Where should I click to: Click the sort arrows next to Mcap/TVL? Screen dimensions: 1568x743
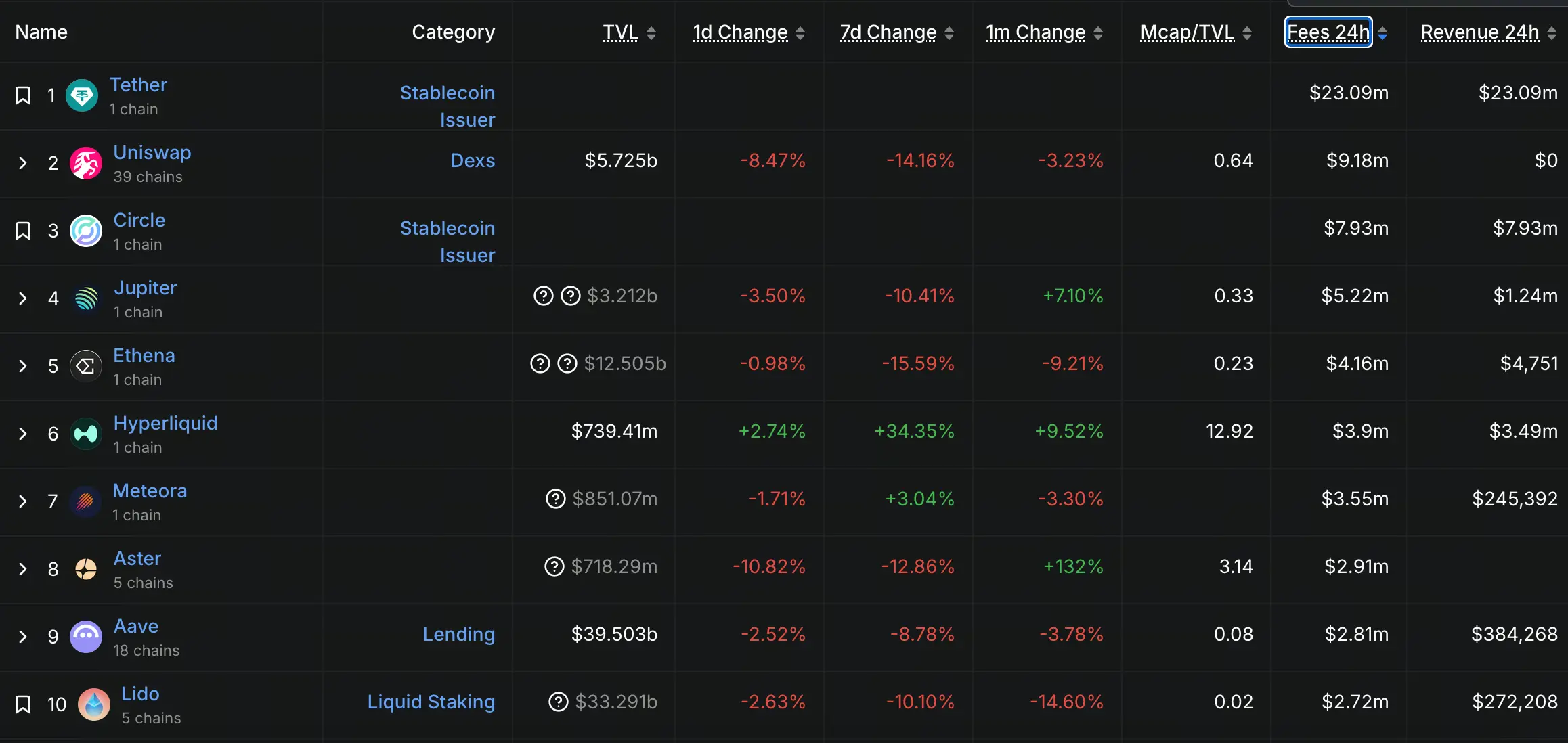click(1246, 32)
